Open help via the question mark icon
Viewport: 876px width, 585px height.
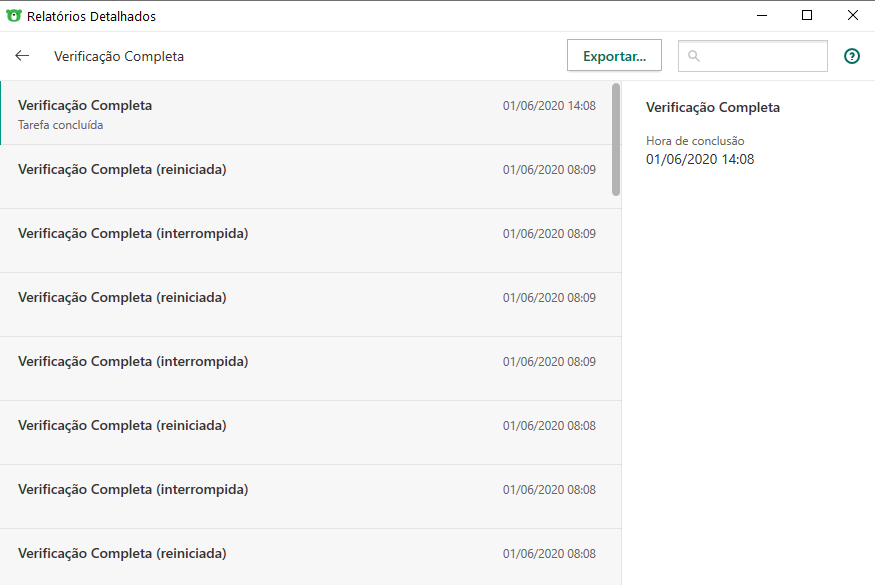(x=852, y=56)
